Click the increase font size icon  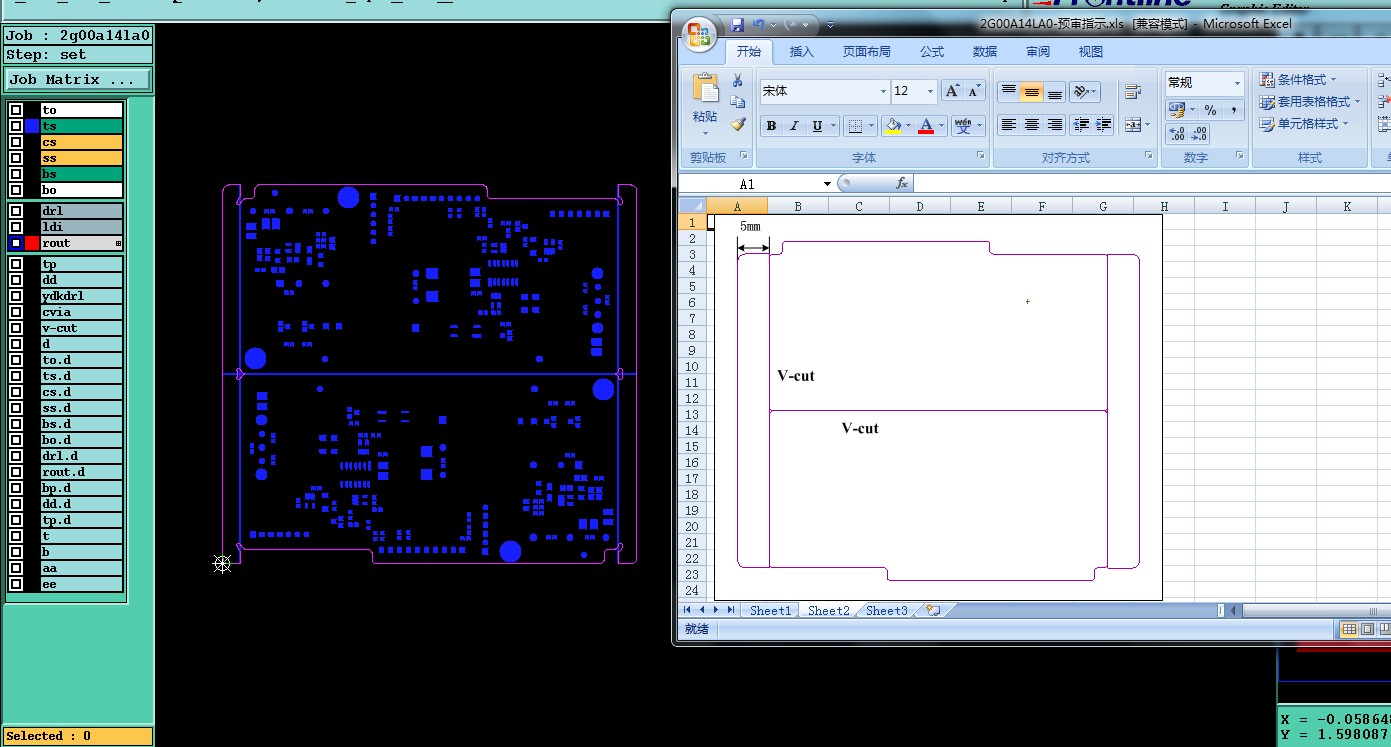point(953,91)
